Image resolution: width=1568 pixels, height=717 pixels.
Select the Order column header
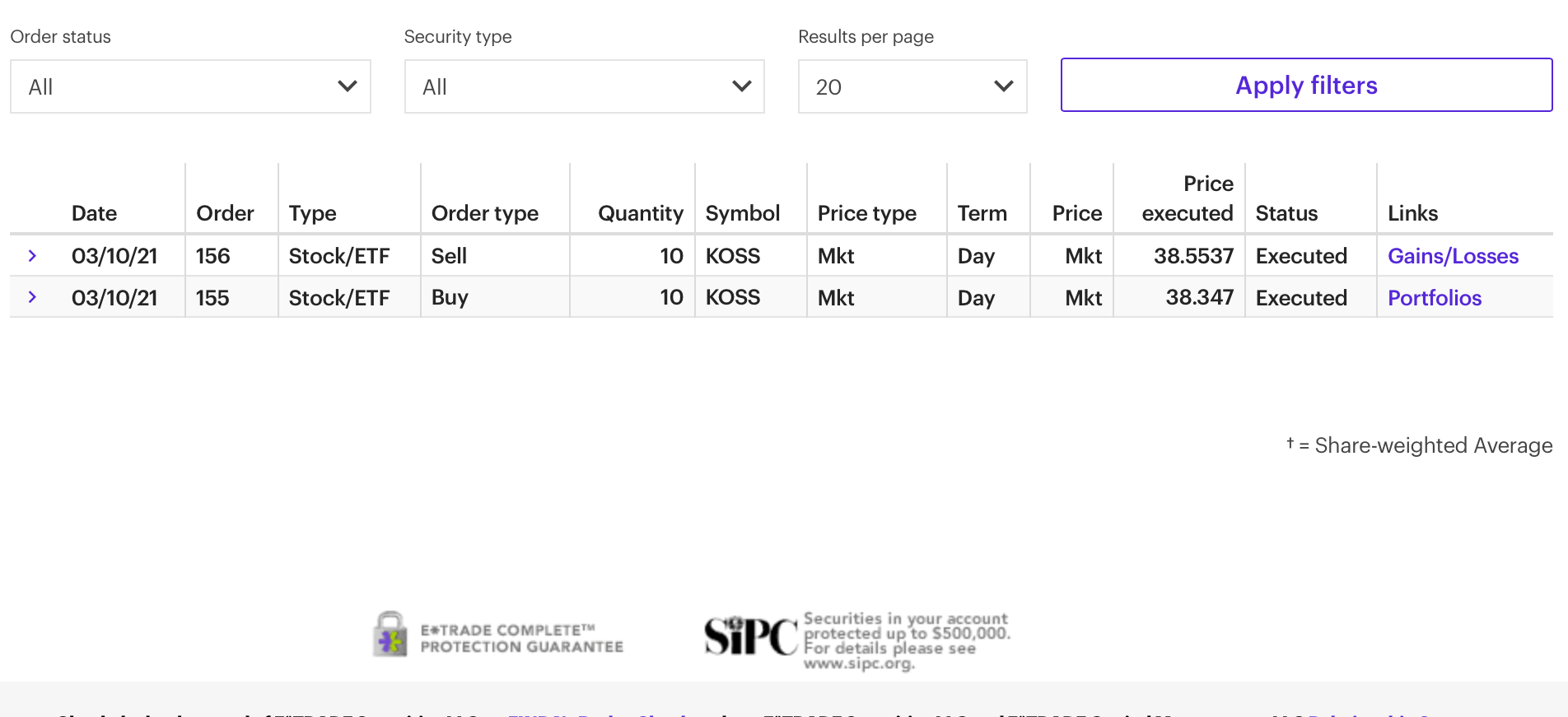point(225,213)
